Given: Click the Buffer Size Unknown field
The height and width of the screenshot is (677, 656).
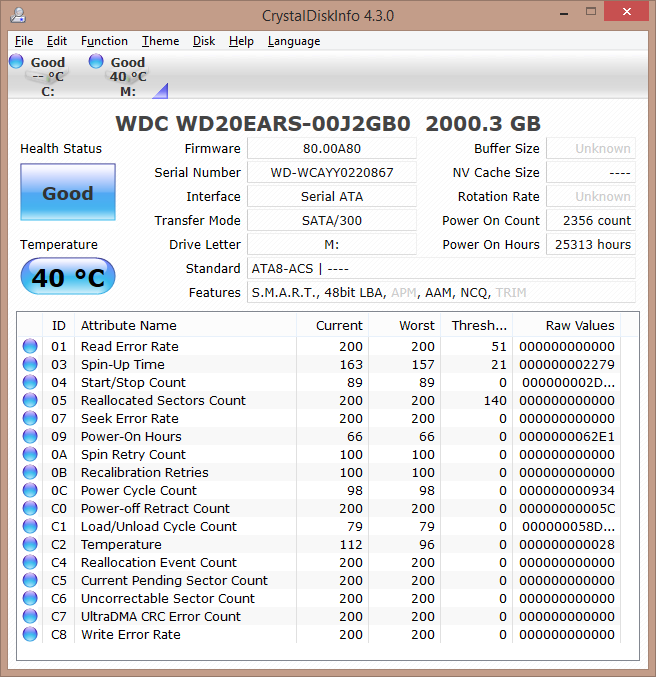Looking at the screenshot, I should [x=591, y=149].
